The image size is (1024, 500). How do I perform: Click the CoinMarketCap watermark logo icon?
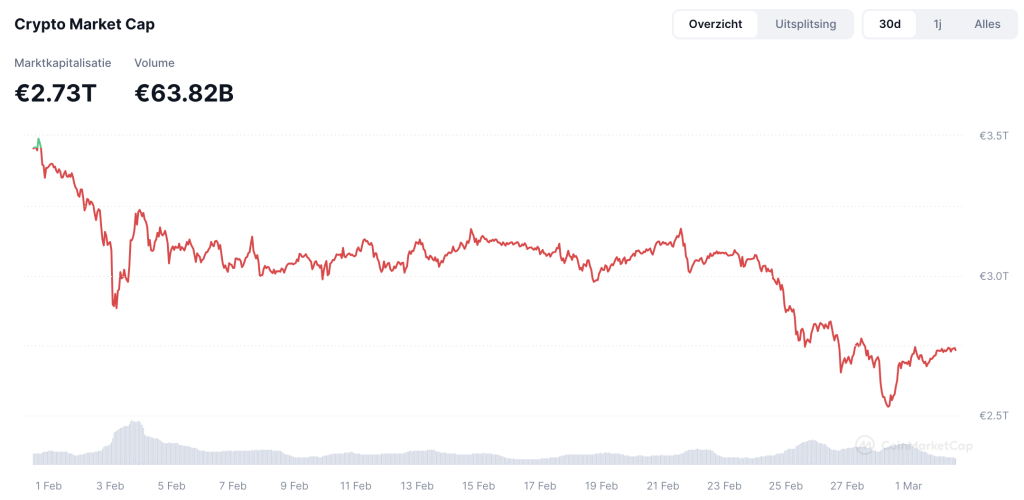866,445
